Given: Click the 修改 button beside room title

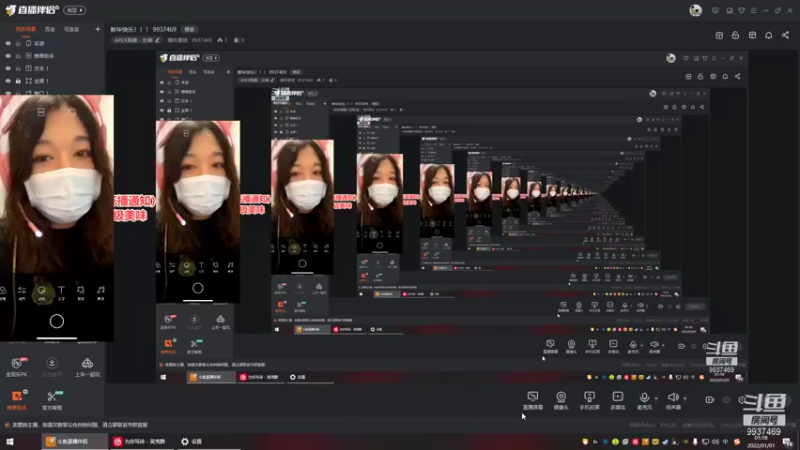Looking at the screenshot, I should (189, 29).
